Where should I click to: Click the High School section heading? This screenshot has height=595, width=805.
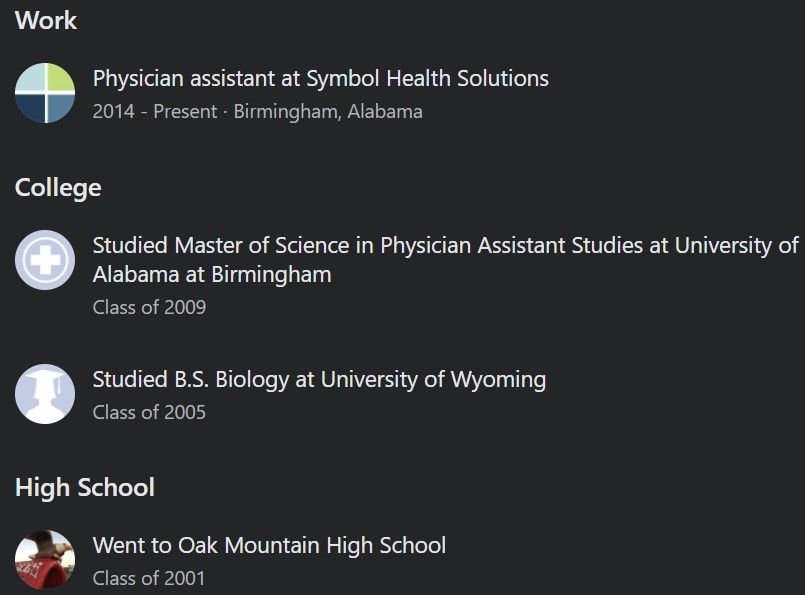coord(85,487)
